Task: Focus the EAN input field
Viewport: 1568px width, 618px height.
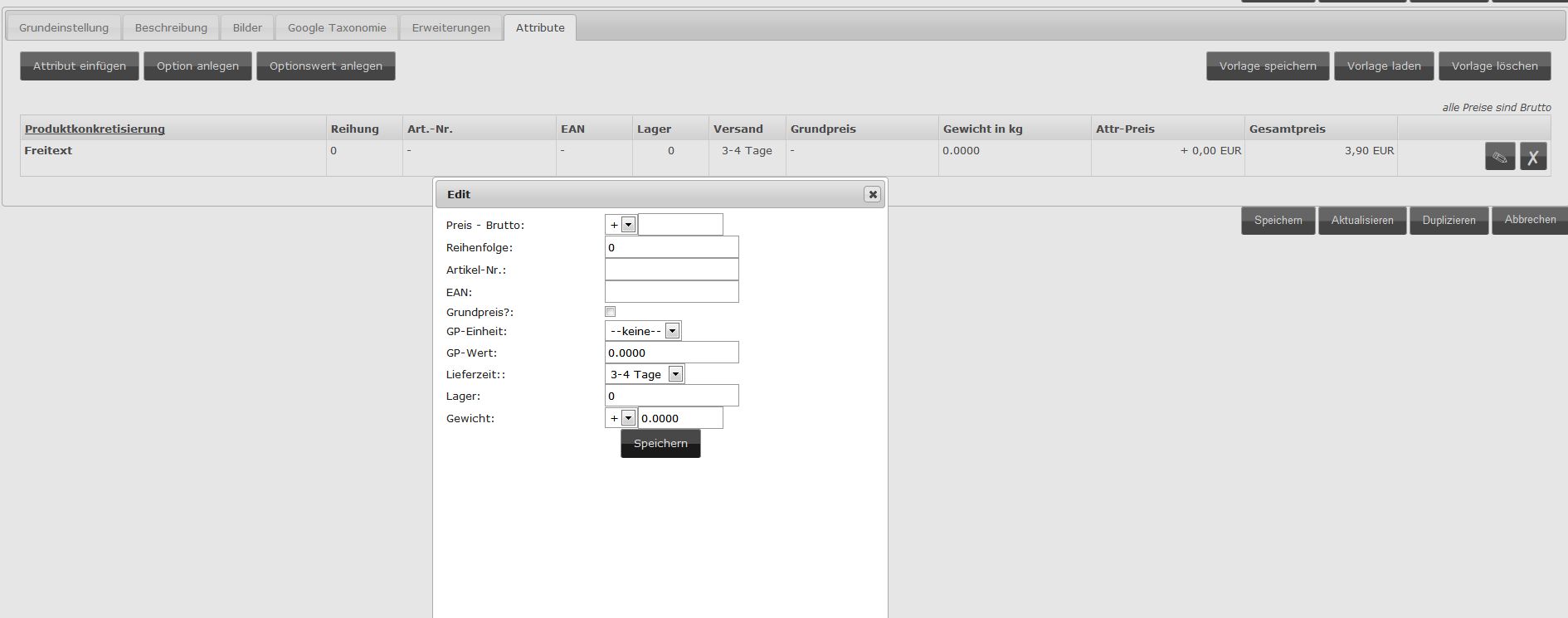Action: coord(671,292)
